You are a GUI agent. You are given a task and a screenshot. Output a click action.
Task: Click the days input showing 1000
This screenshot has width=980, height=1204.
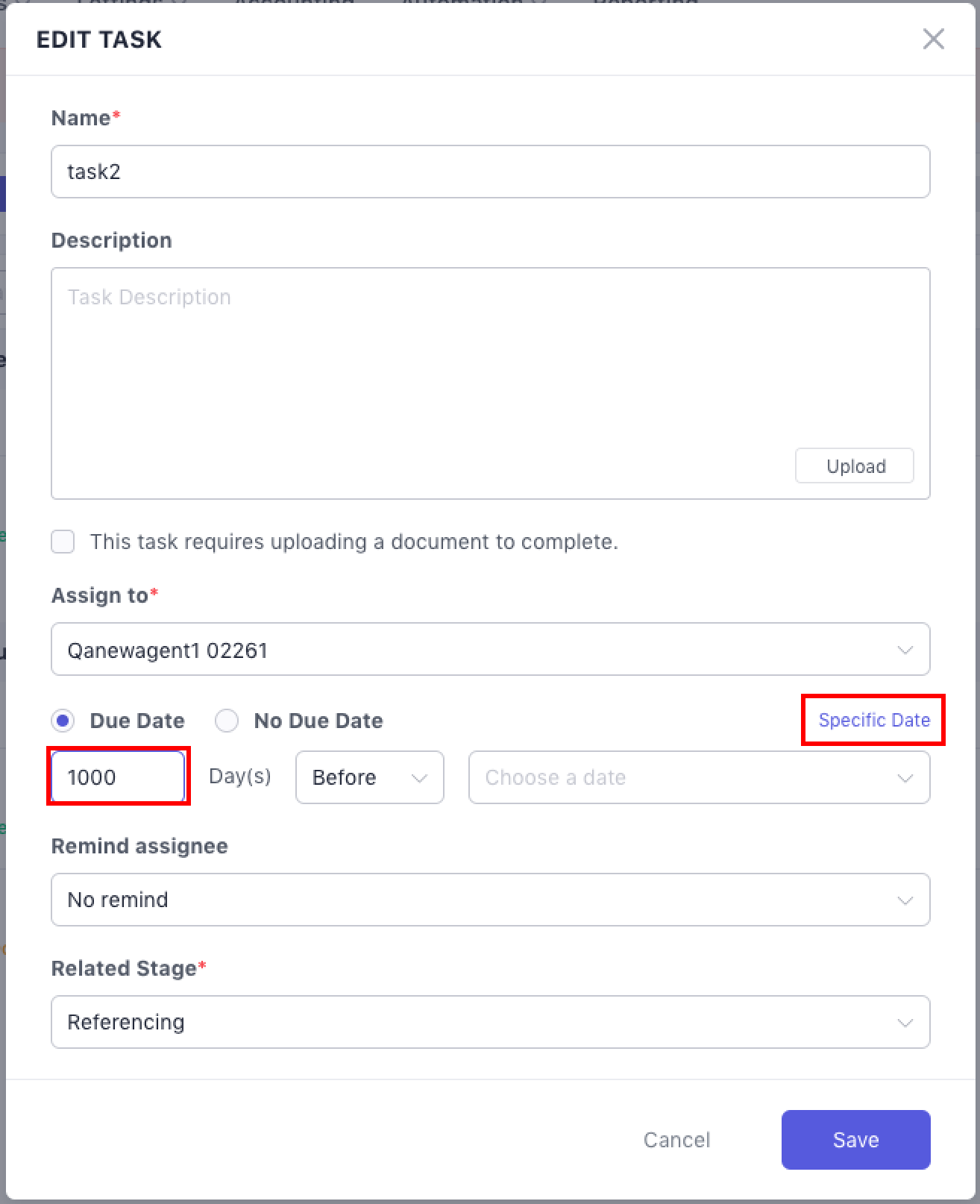[x=117, y=777]
